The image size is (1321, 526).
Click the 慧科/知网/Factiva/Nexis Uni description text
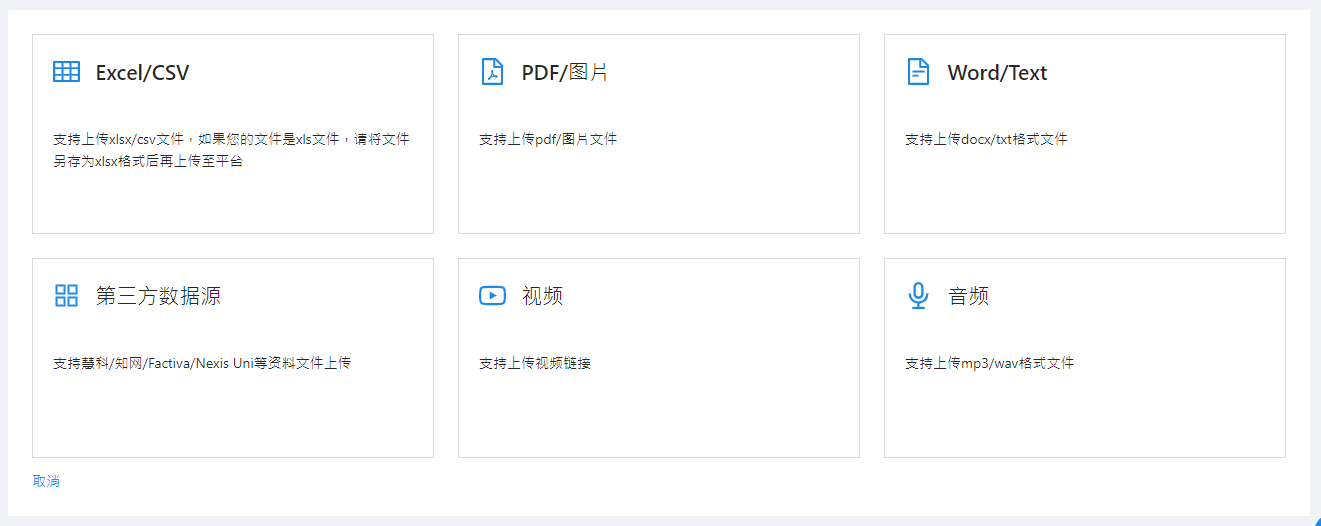(x=202, y=363)
